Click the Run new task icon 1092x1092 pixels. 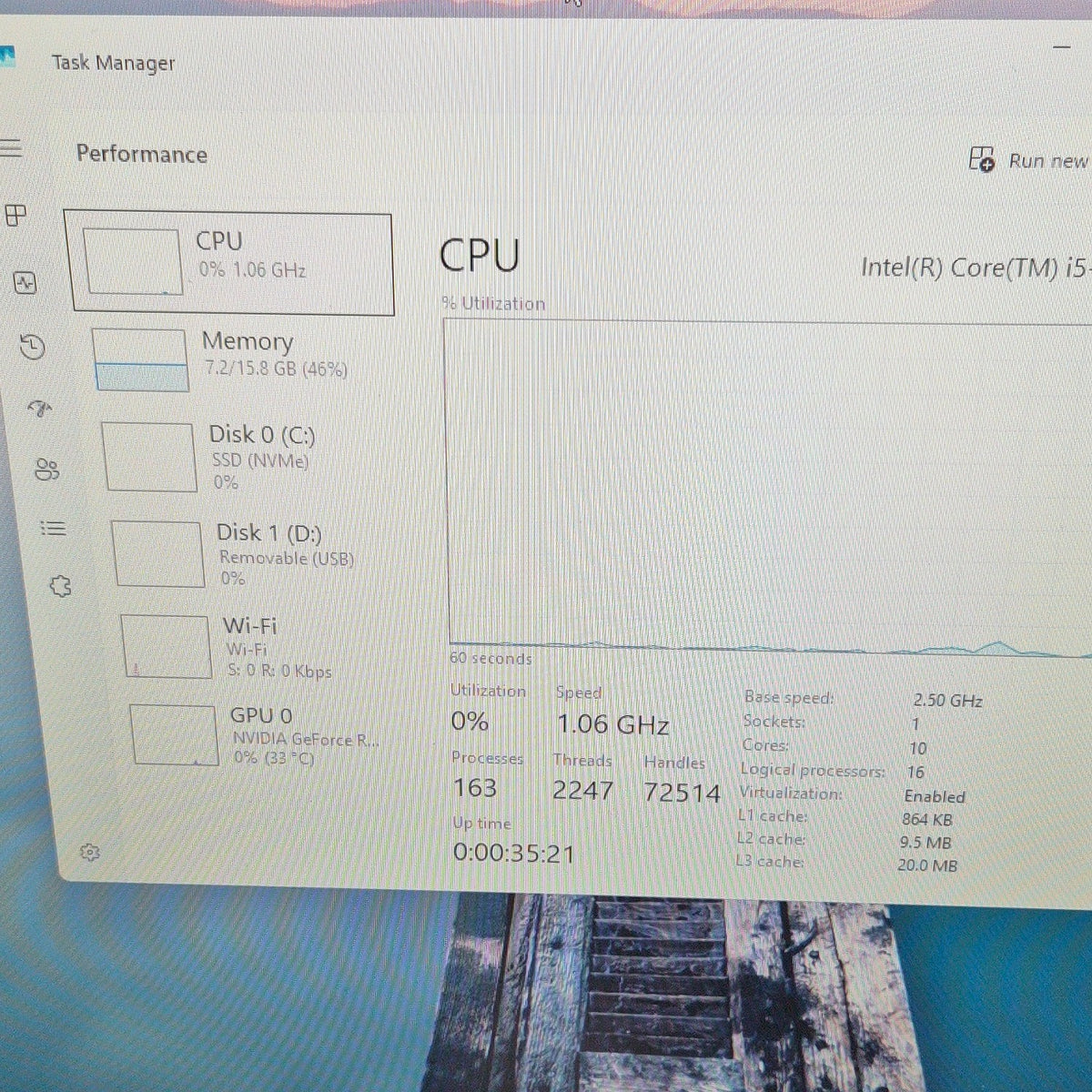[982, 159]
